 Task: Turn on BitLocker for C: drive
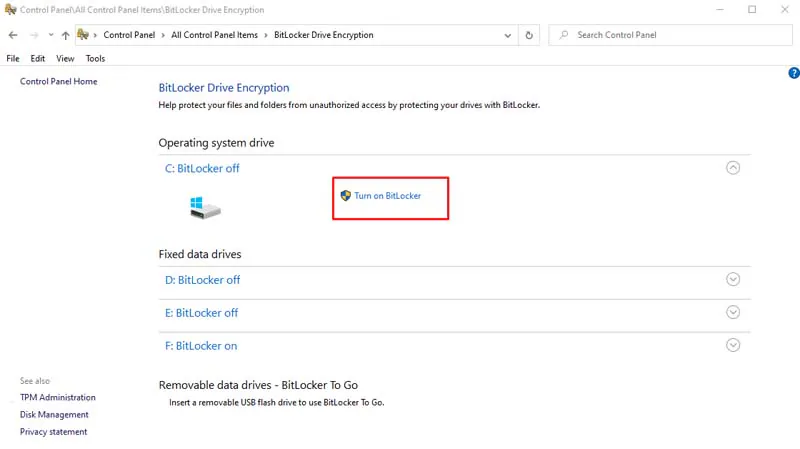(x=388, y=196)
